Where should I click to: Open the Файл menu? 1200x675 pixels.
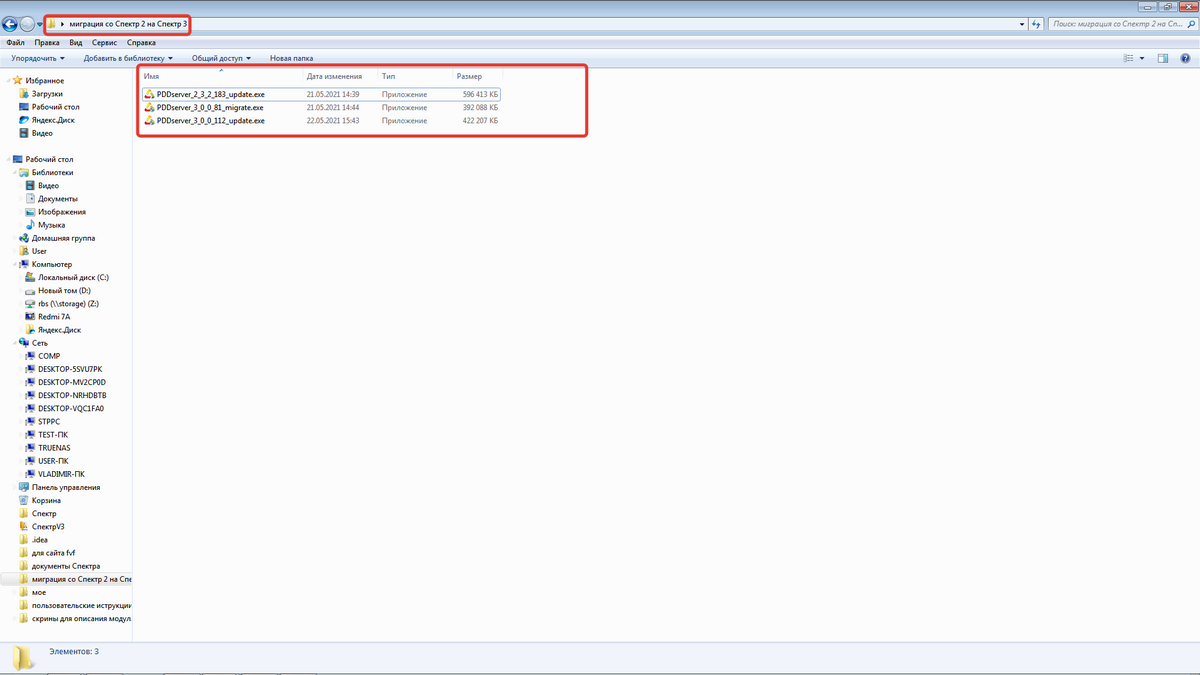coord(15,43)
